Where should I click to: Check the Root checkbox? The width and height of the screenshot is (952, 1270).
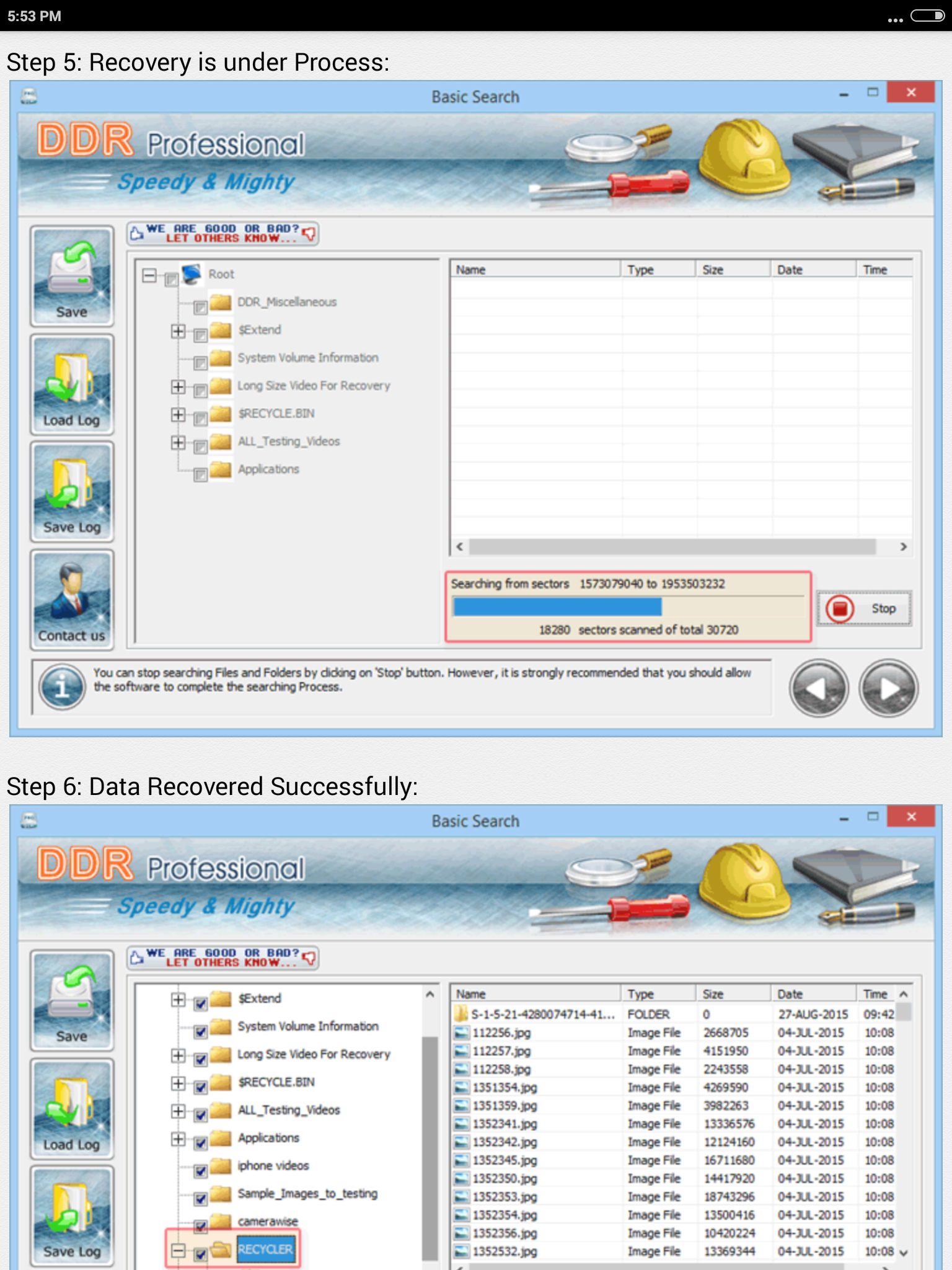[172, 280]
